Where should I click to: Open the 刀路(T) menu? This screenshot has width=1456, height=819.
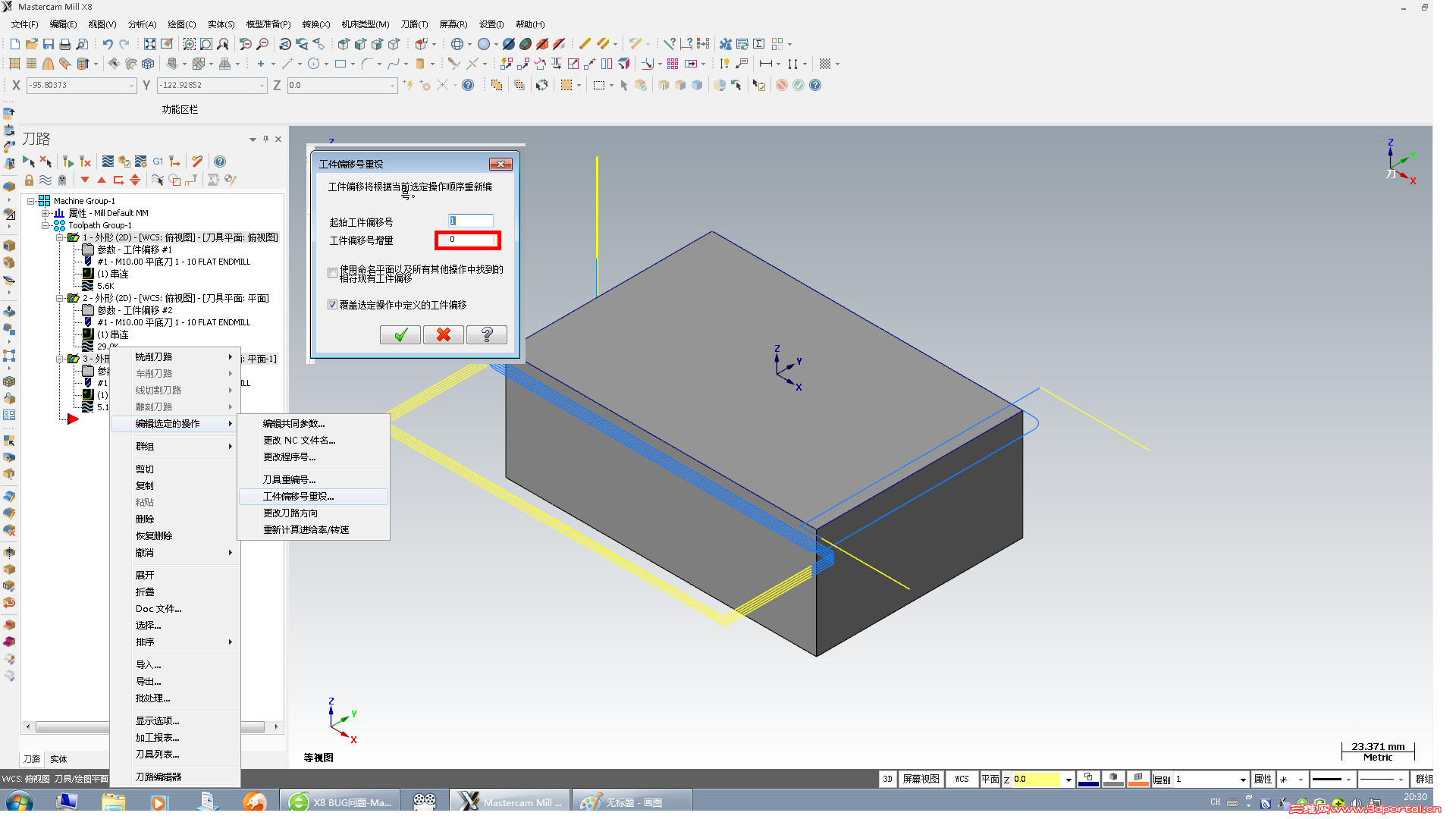coord(414,24)
